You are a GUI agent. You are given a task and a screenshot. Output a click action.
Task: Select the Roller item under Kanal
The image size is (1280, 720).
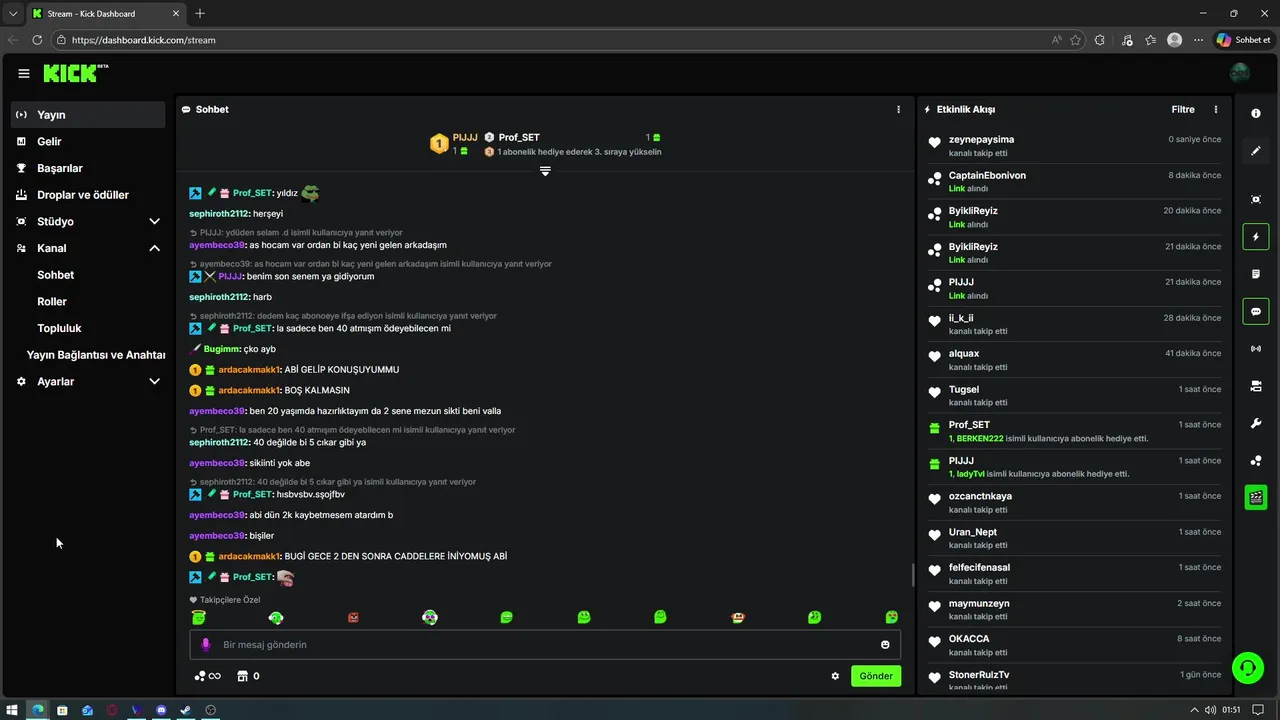point(52,301)
